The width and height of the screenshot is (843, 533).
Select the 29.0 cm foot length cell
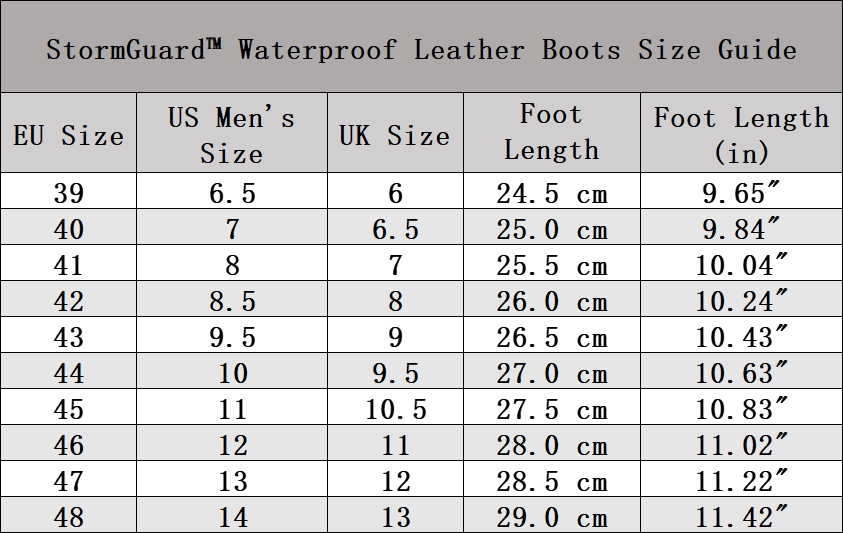[552, 515]
